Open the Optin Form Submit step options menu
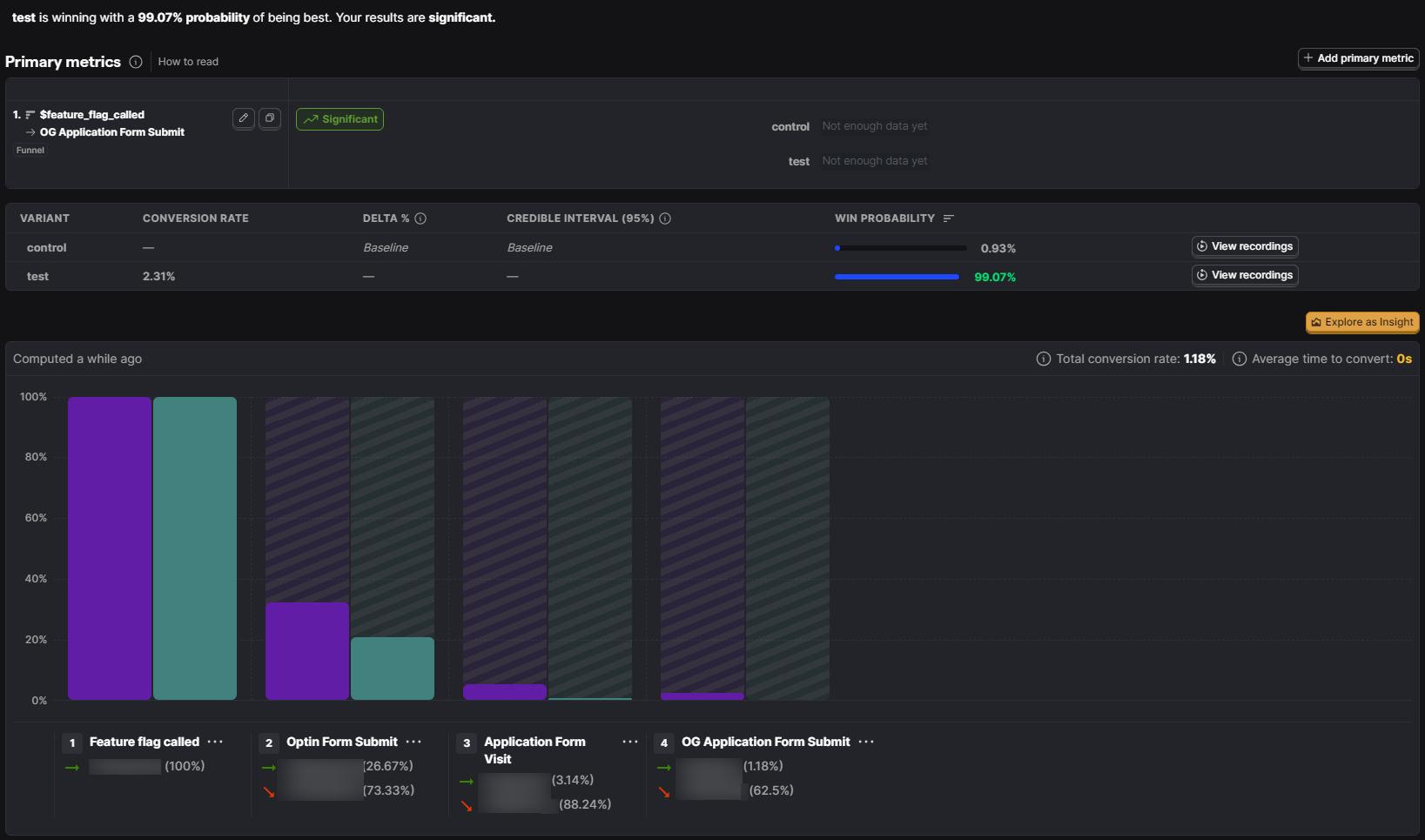 413,742
